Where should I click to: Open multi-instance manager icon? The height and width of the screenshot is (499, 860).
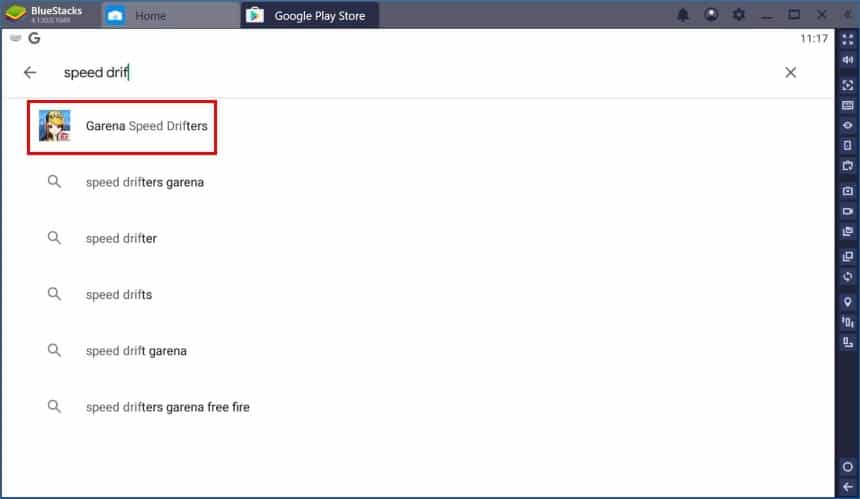[848, 256]
